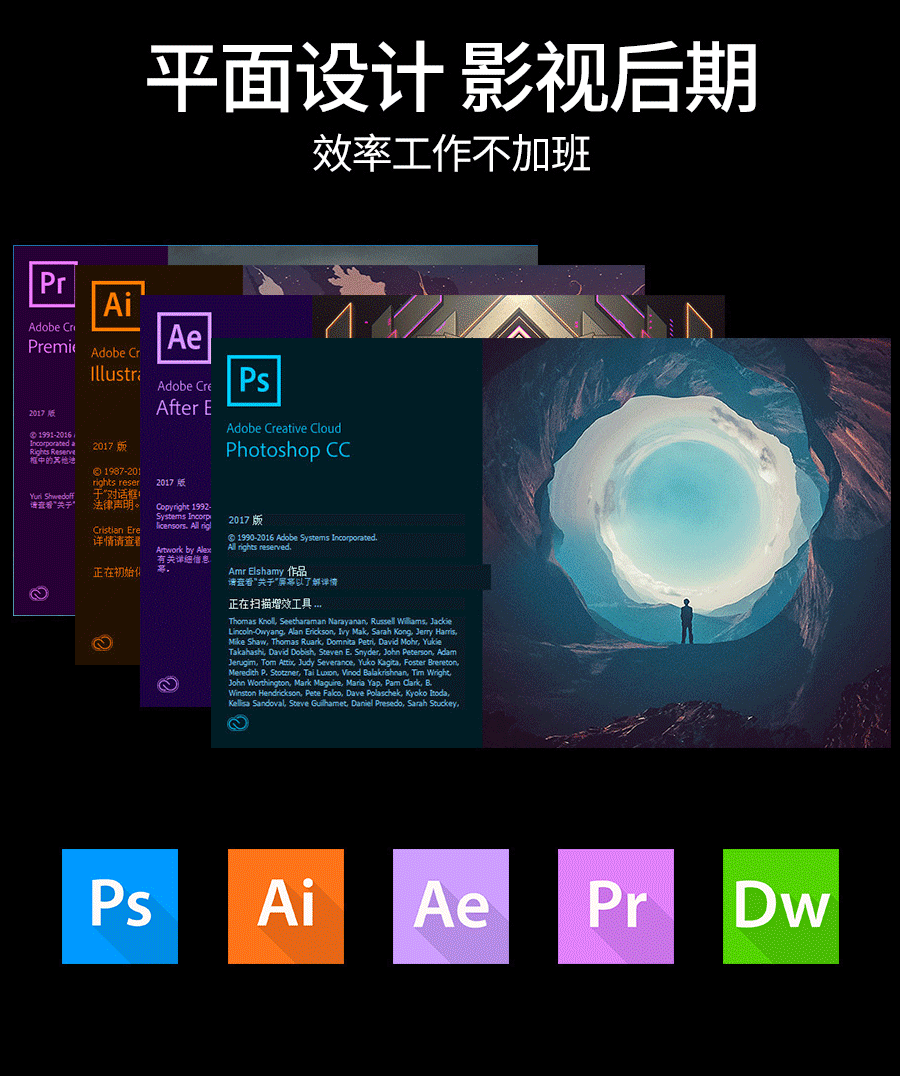Click 'Yuri Shwedoff' credit on Premiere splash
This screenshot has height=1076, width=900.
[51, 496]
